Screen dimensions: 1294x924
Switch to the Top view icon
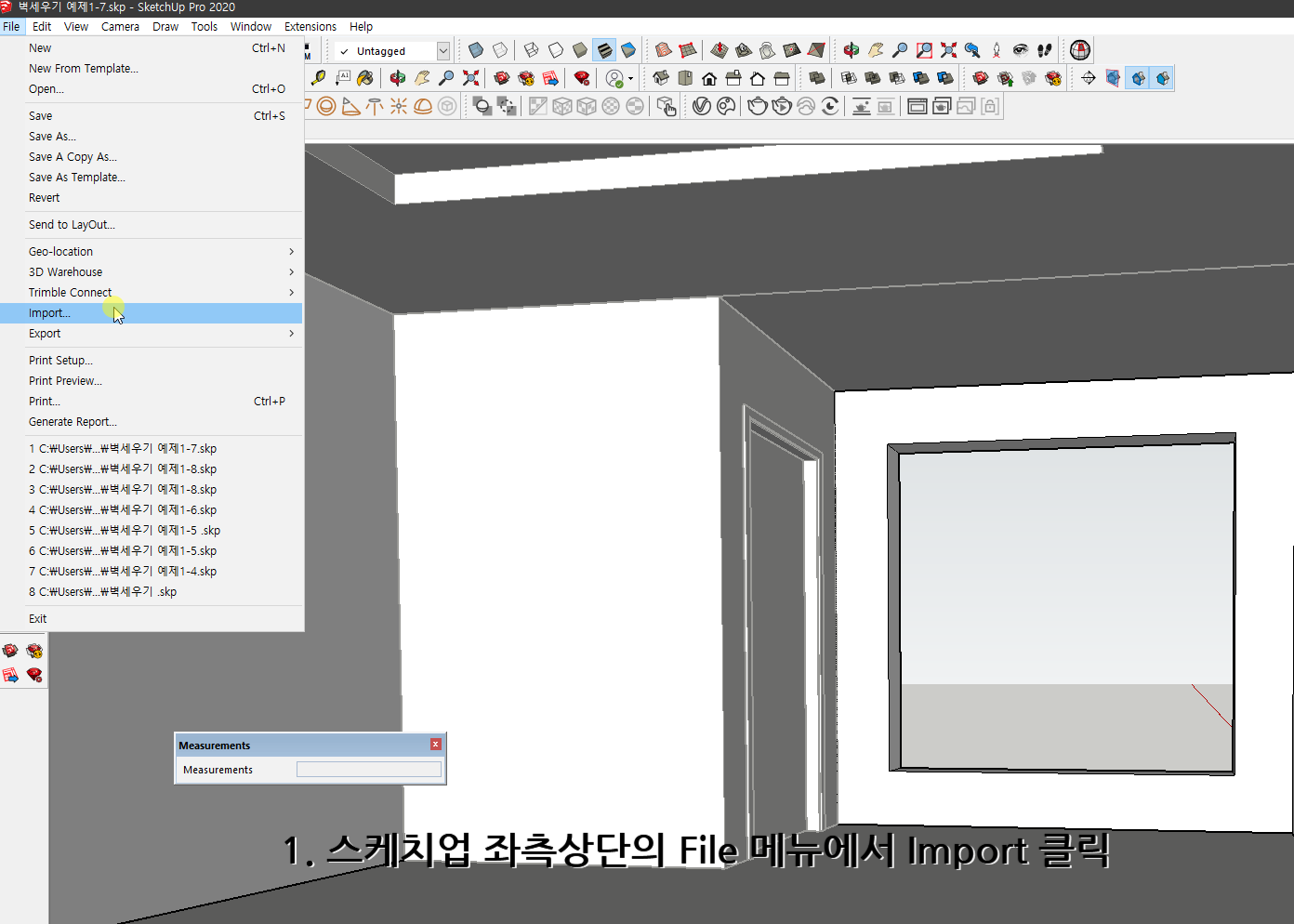click(685, 78)
